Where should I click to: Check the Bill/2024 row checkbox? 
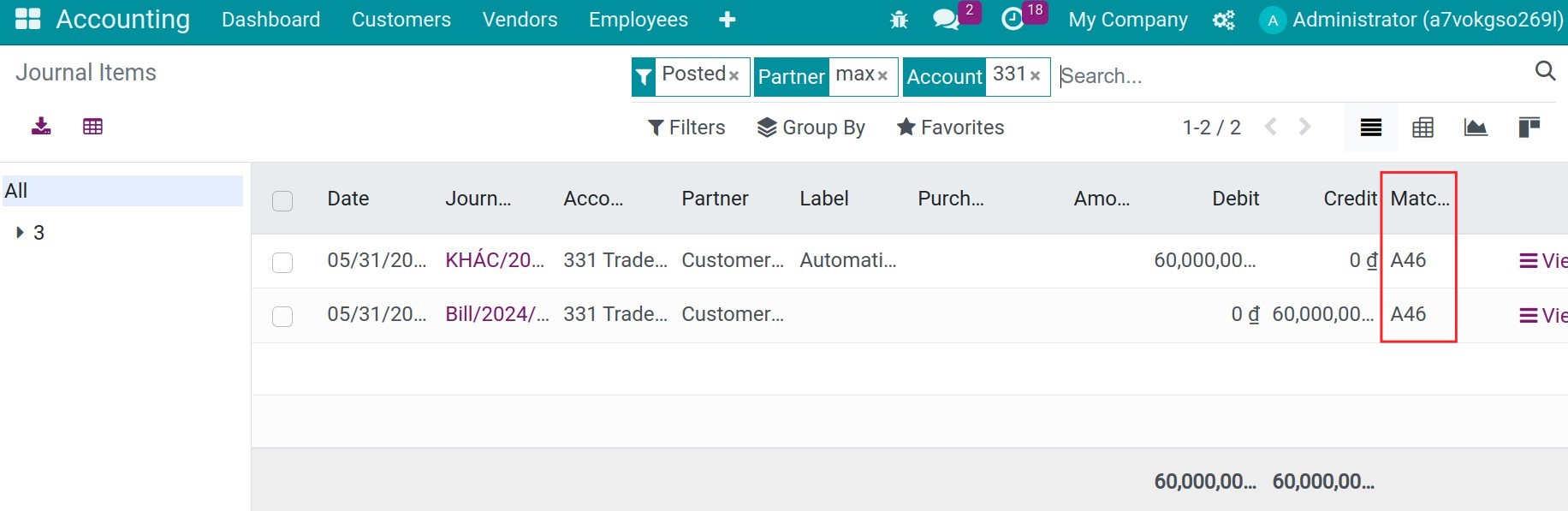tap(282, 317)
